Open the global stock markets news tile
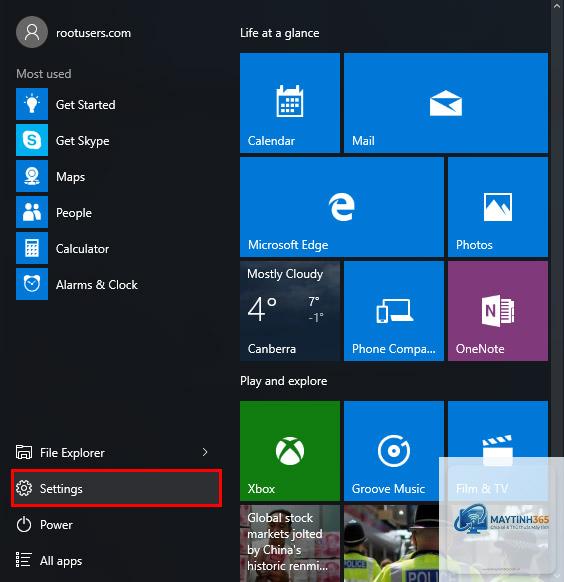The image size is (564, 582). coord(290,543)
